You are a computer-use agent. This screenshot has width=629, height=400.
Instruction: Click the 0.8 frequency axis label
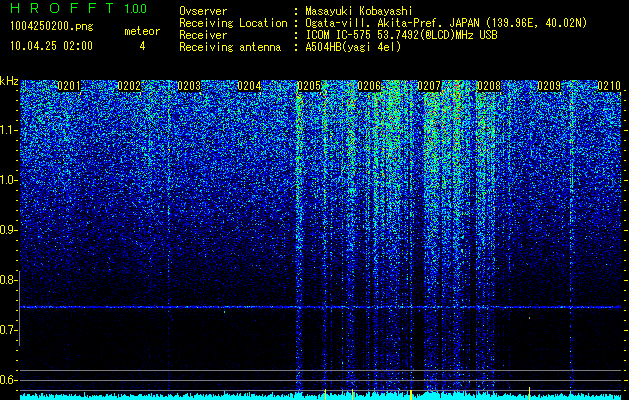pos(8,280)
